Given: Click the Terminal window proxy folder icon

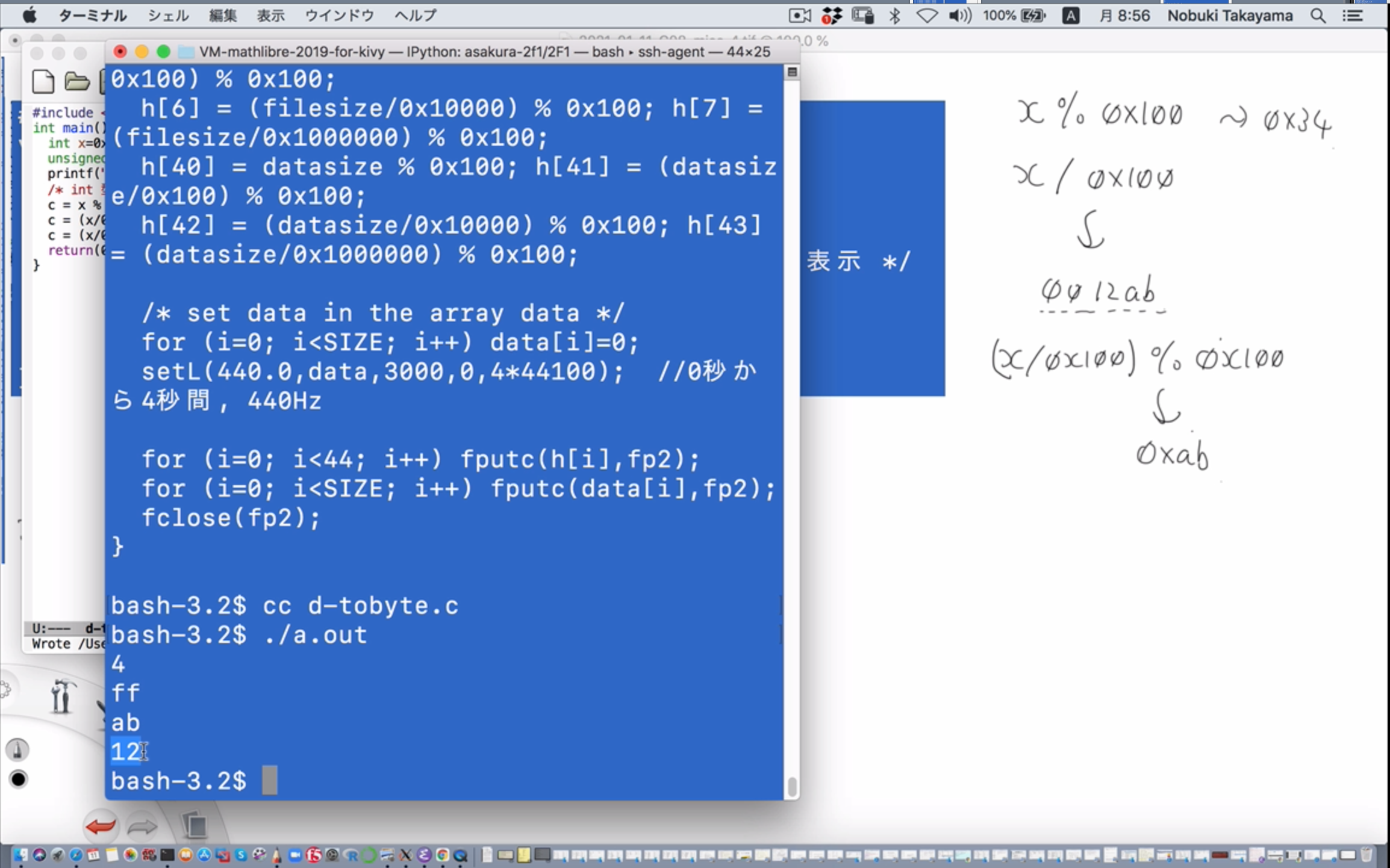Looking at the screenshot, I should click(186, 52).
